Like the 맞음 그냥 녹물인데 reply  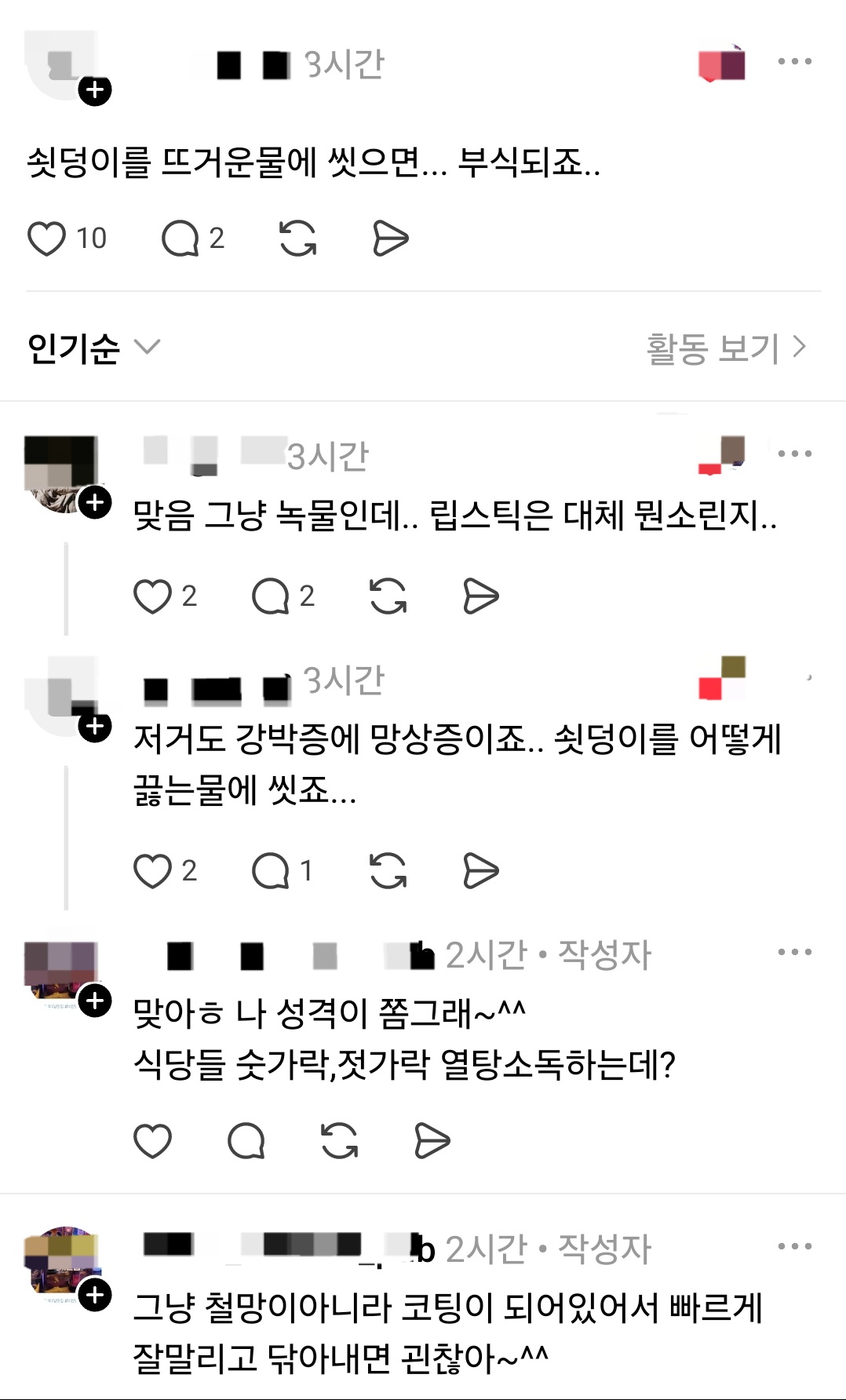[x=152, y=596]
